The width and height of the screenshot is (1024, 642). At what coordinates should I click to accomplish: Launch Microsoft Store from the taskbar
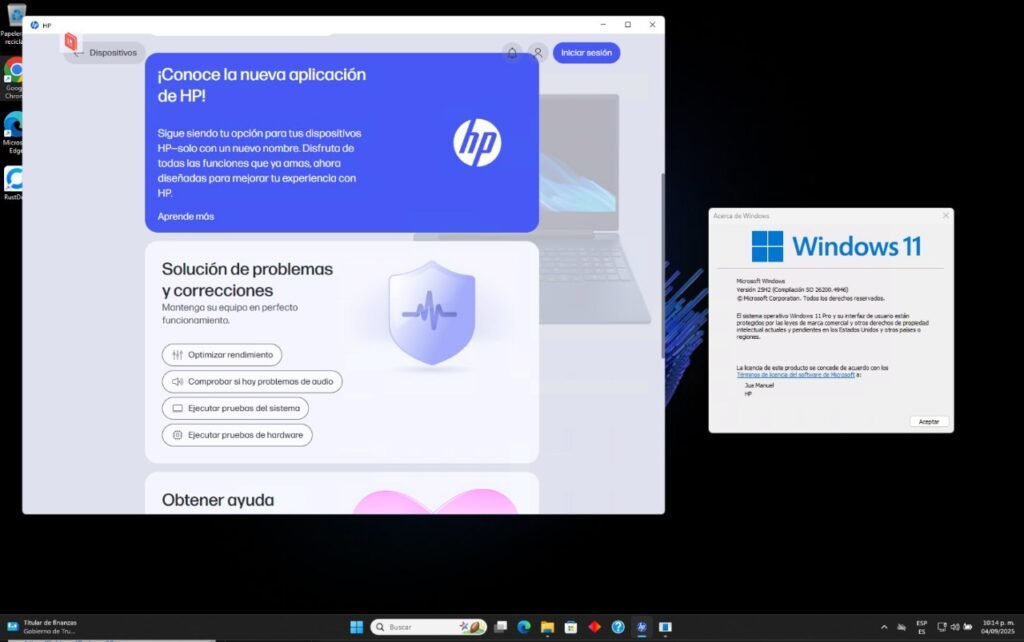(571, 627)
